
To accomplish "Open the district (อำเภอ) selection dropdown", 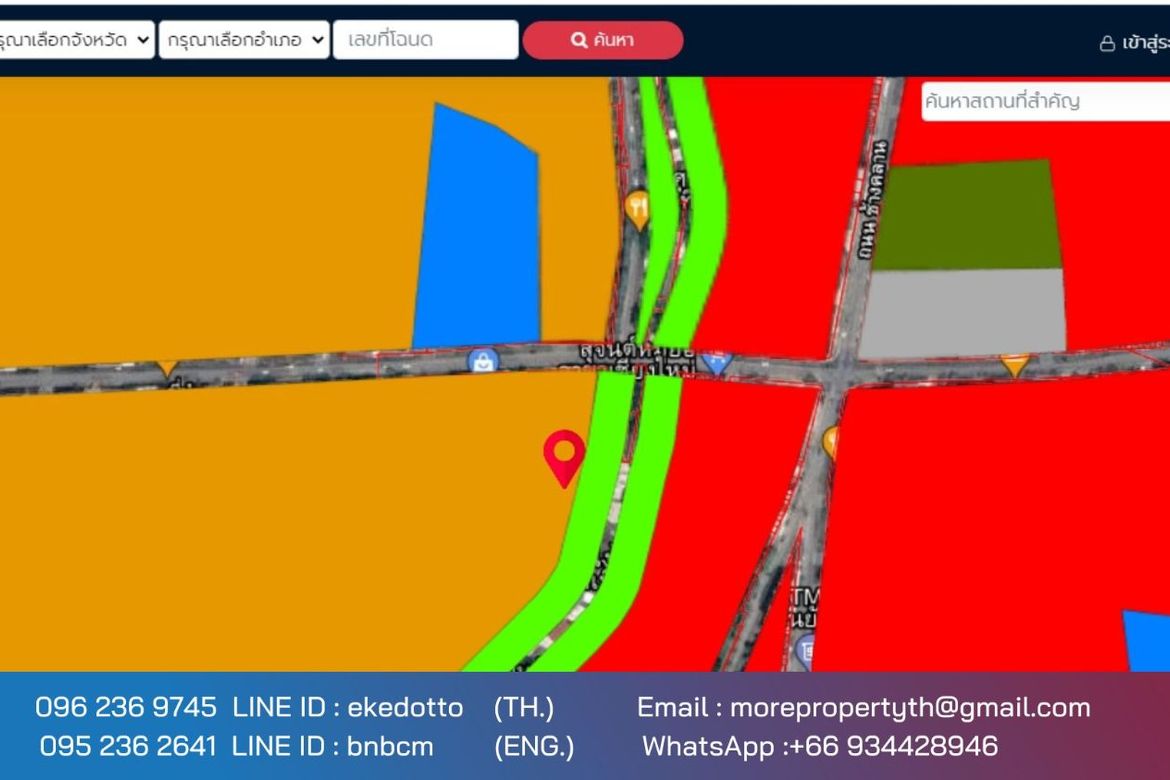I will click(243, 40).
